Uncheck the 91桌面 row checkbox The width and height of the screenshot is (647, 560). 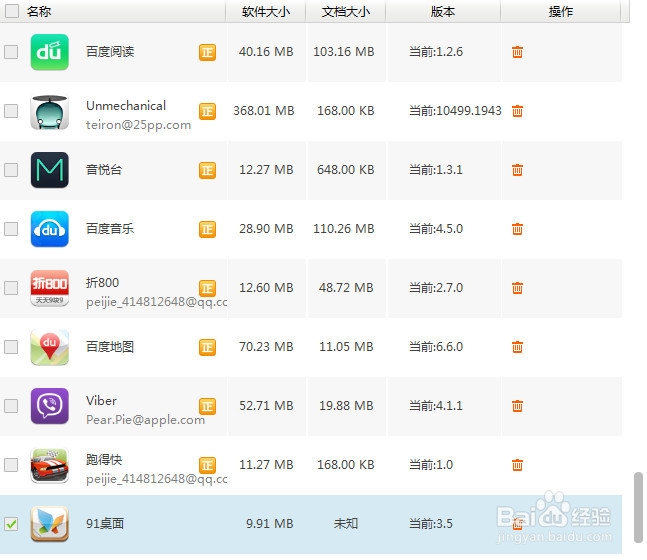[11, 524]
